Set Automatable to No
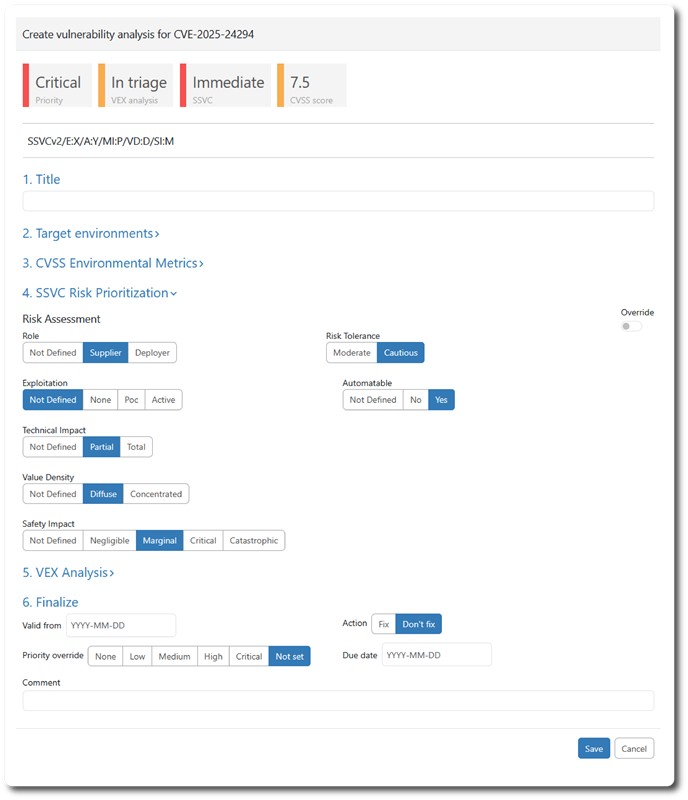The height and width of the screenshot is (800, 688). [x=416, y=399]
